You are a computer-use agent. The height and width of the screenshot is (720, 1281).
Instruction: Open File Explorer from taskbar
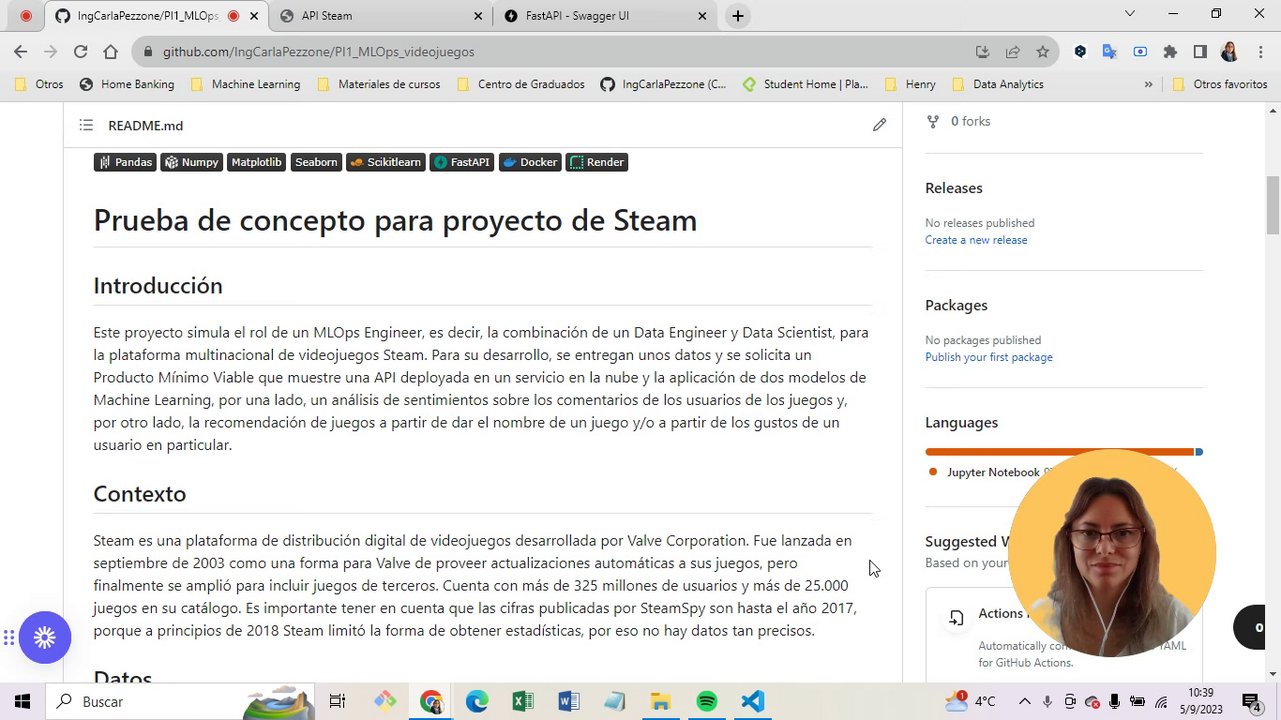coord(660,701)
